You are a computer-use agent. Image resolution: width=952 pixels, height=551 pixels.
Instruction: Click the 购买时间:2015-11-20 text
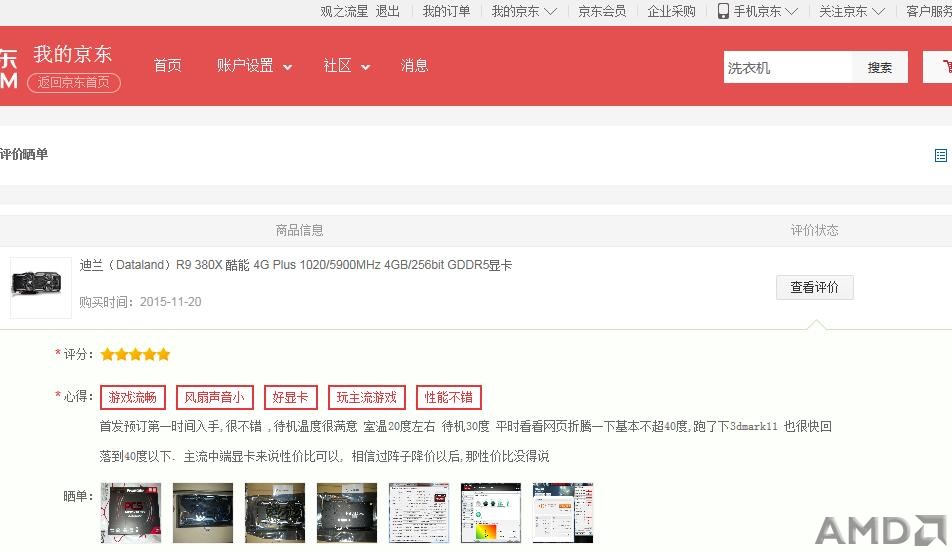(140, 302)
